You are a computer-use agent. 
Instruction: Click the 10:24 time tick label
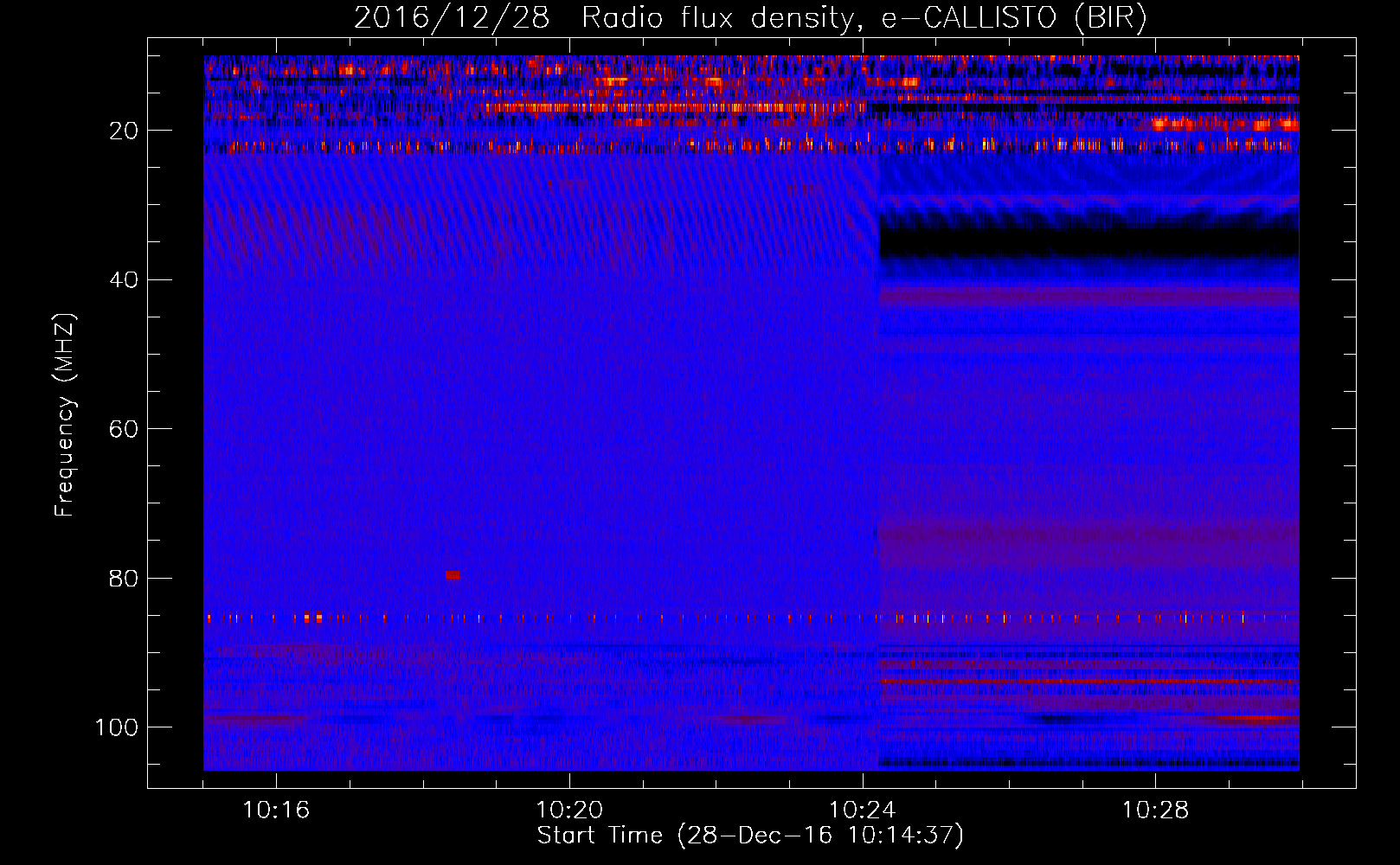pos(863,811)
